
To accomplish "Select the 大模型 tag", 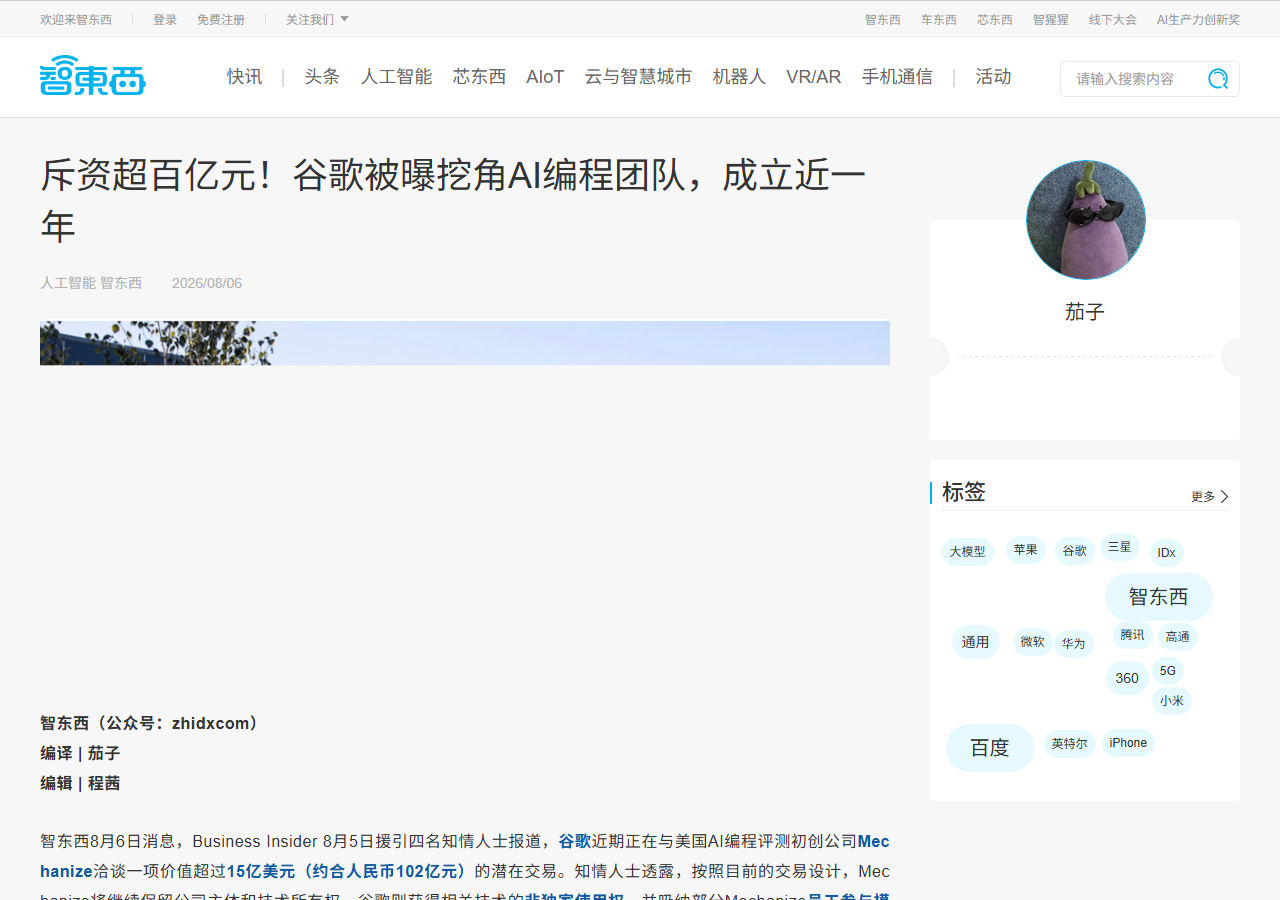I will pos(967,551).
